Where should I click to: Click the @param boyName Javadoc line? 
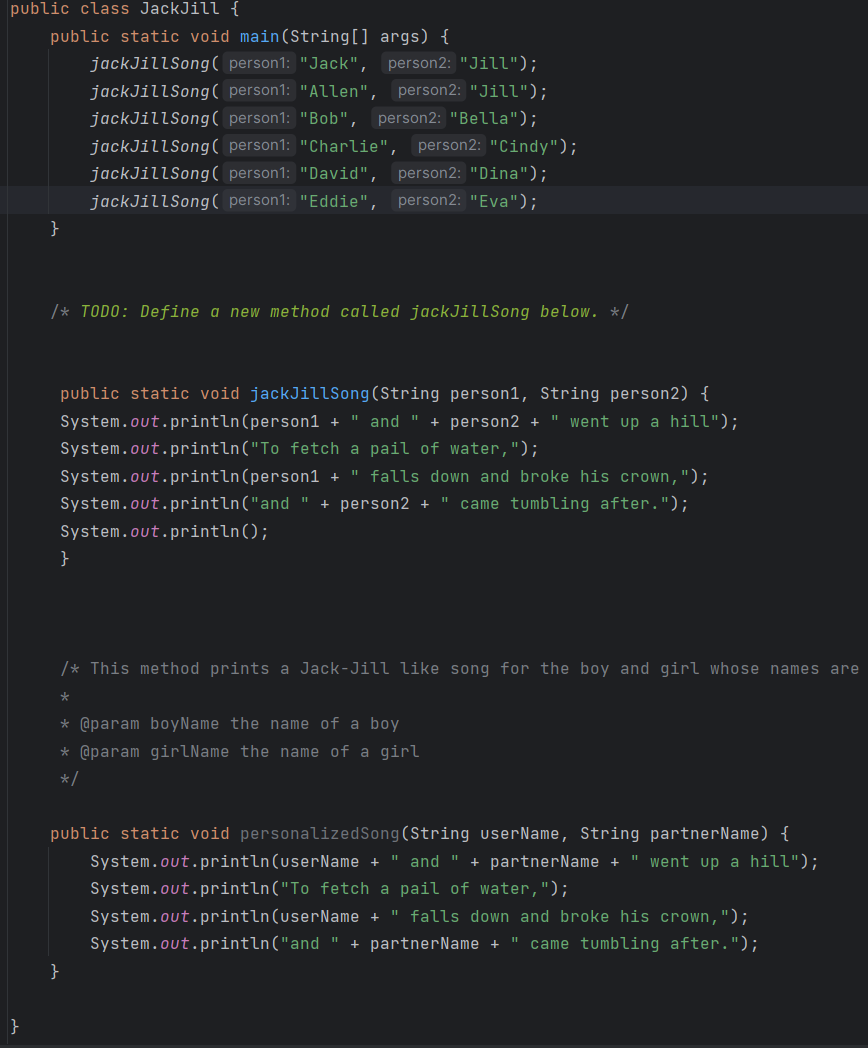pos(230,723)
